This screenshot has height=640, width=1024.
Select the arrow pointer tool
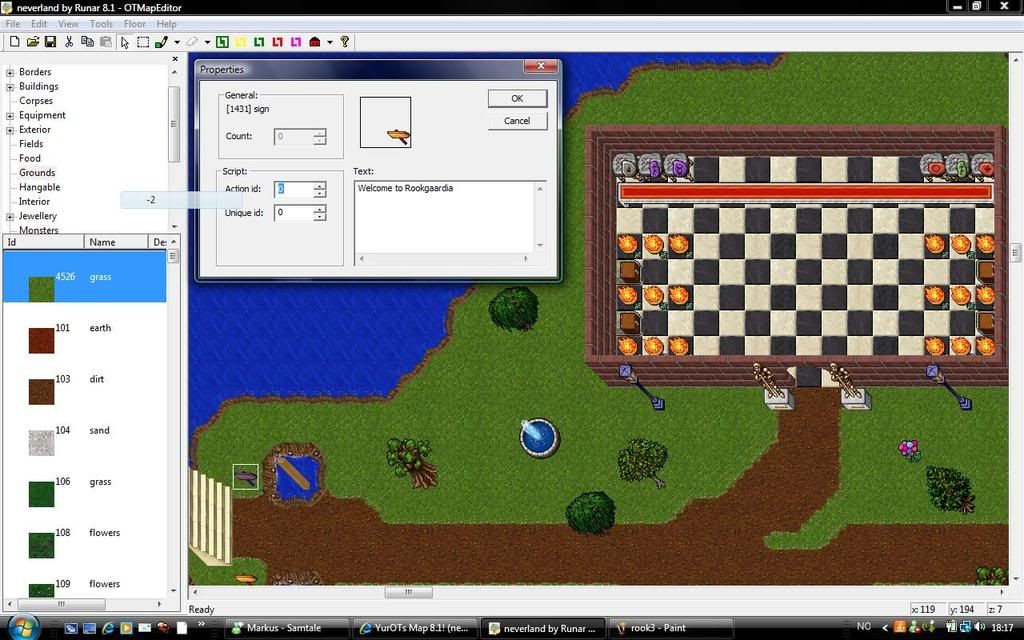tap(125, 42)
